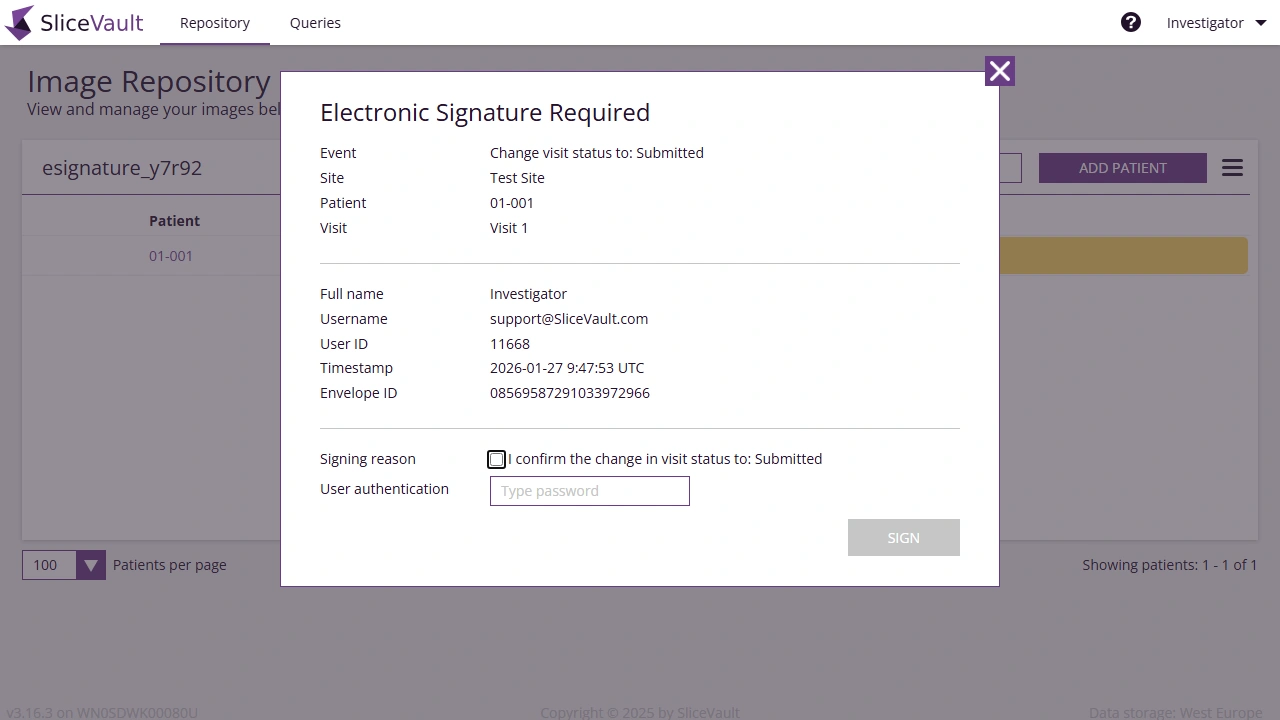Open the help question mark menu
Image resolution: width=1280 pixels, height=720 pixels.
click(x=1130, y=21)
